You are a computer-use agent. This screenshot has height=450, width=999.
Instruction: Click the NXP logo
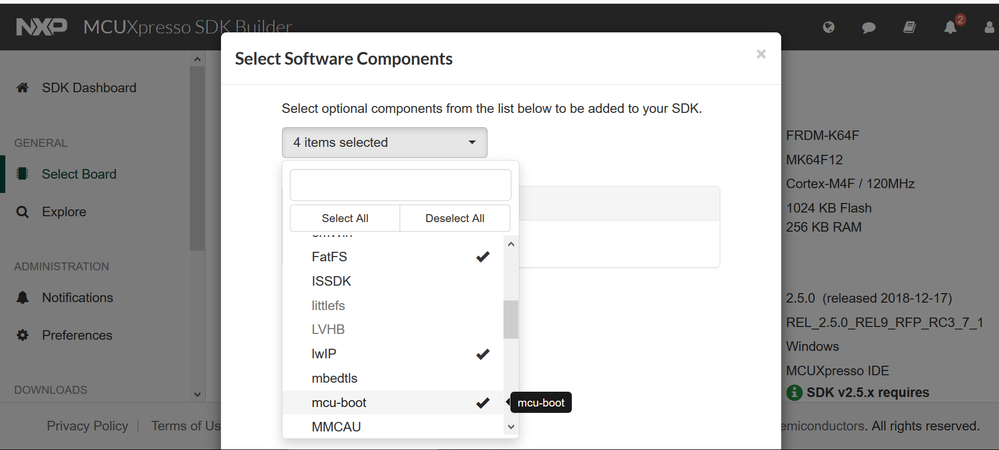(41, 27)
